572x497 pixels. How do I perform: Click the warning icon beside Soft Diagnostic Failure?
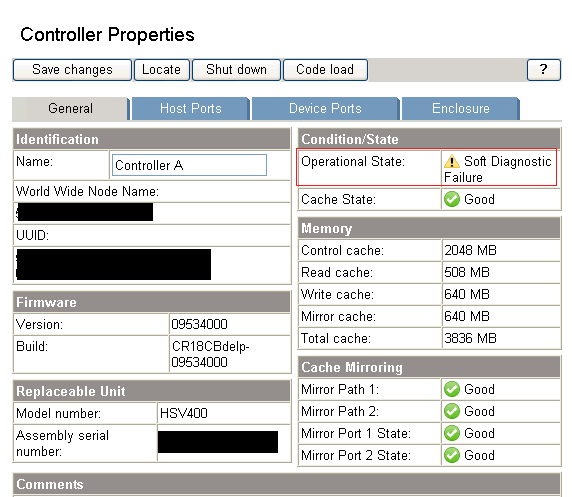coord(452,161)
